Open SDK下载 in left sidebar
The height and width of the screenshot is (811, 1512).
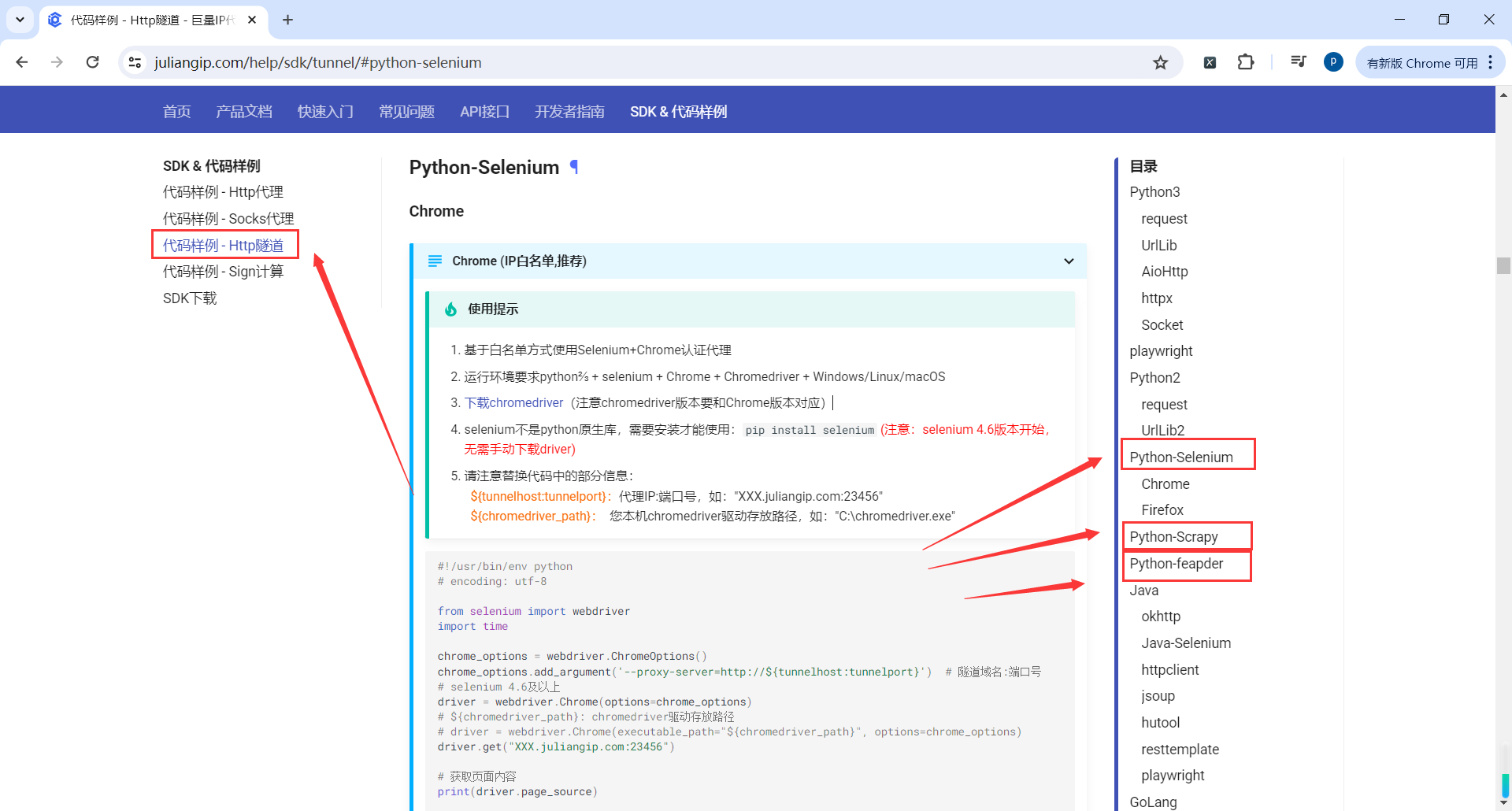tap(190, 298)
